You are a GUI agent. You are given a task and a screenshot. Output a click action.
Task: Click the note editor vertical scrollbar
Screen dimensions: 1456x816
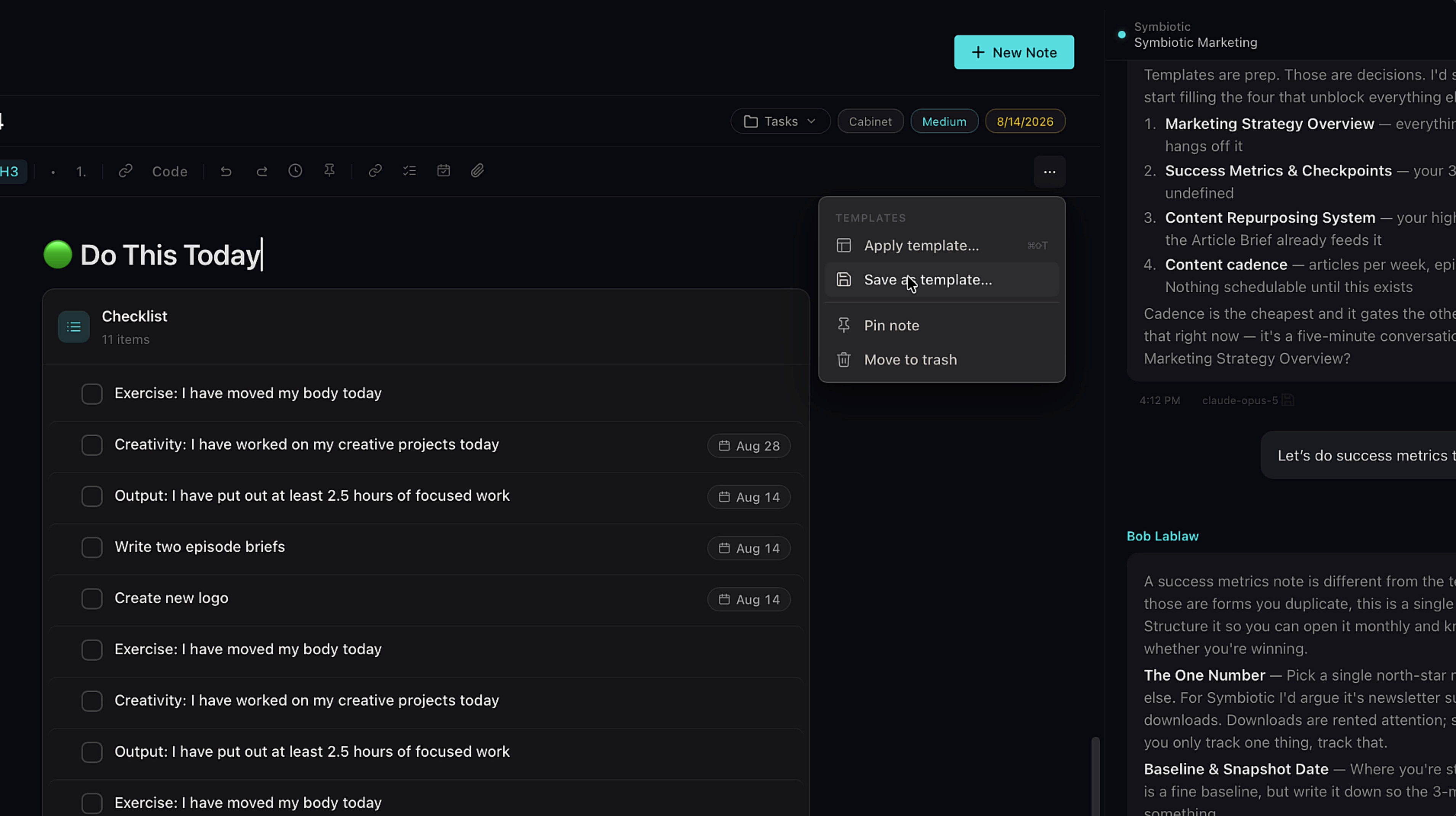coord(1095,776)
